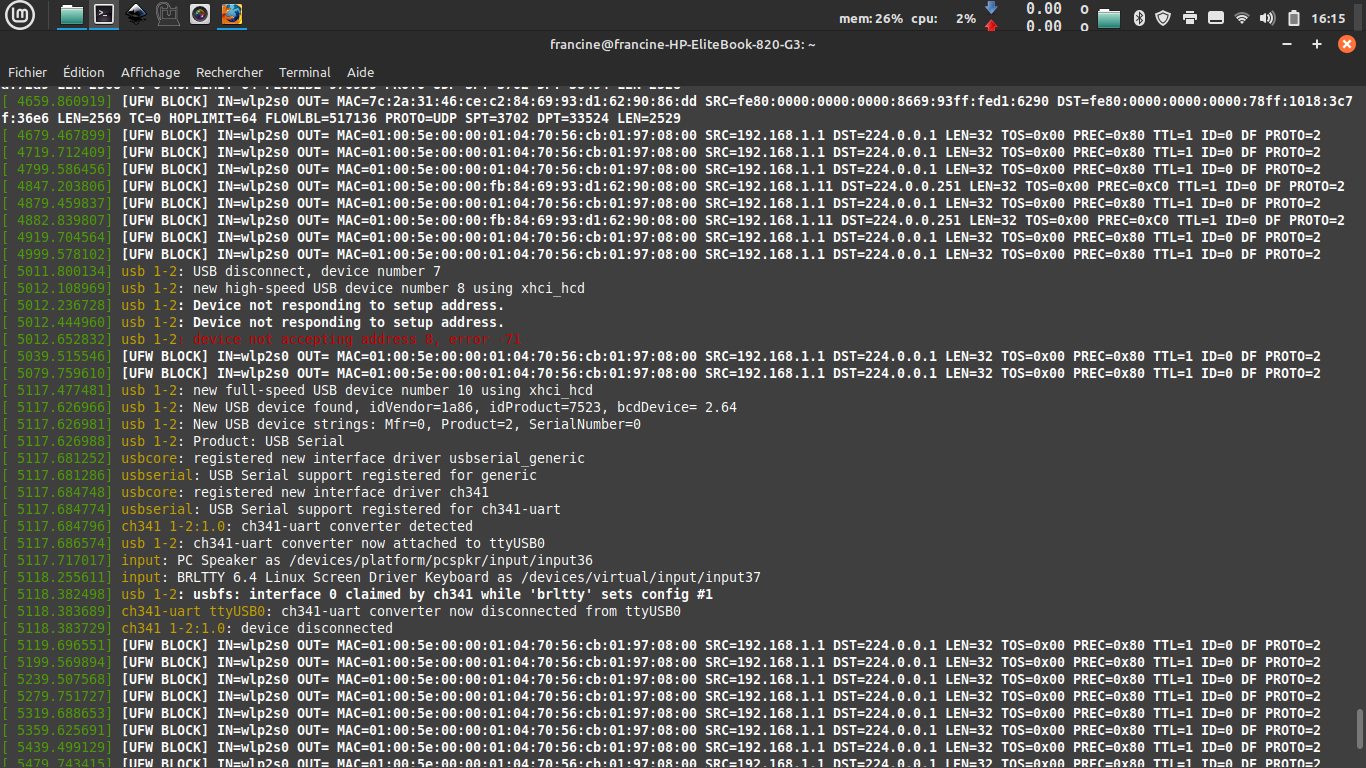Open the printer tray icon

(x=1189, y=18)
